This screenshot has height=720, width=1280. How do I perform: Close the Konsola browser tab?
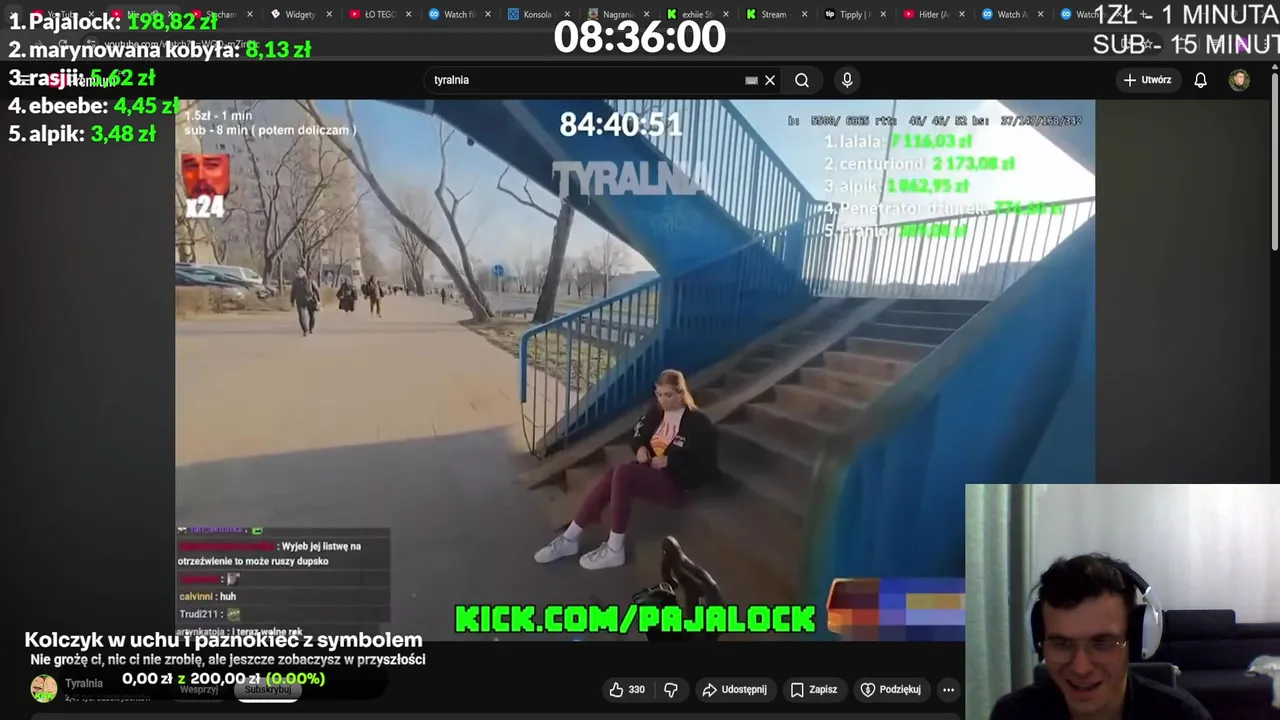coord(565,14)
